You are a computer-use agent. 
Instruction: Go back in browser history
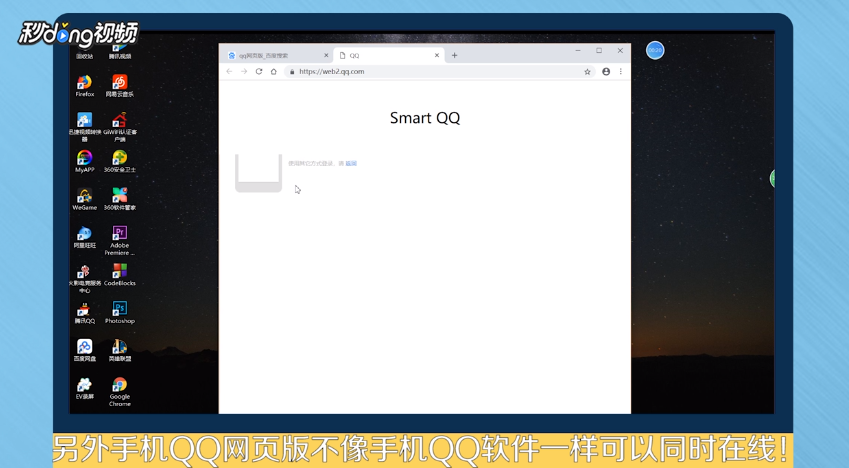click(229, 72)
